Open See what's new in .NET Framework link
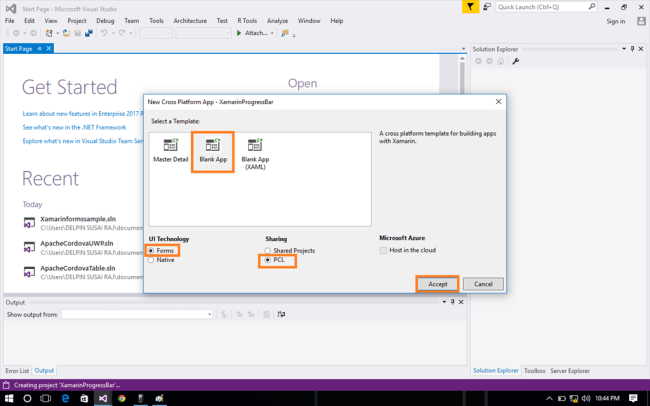 pos(74,127)
